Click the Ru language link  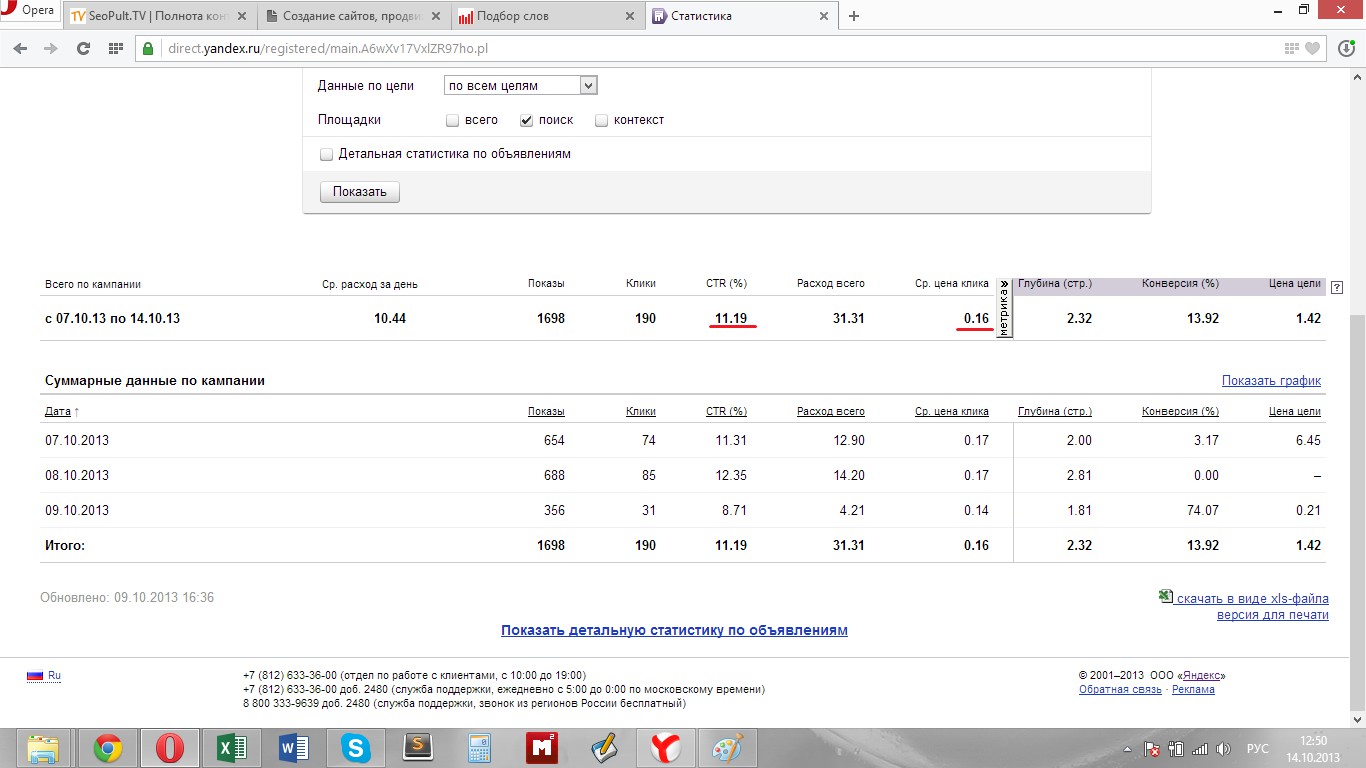(54, 676)
